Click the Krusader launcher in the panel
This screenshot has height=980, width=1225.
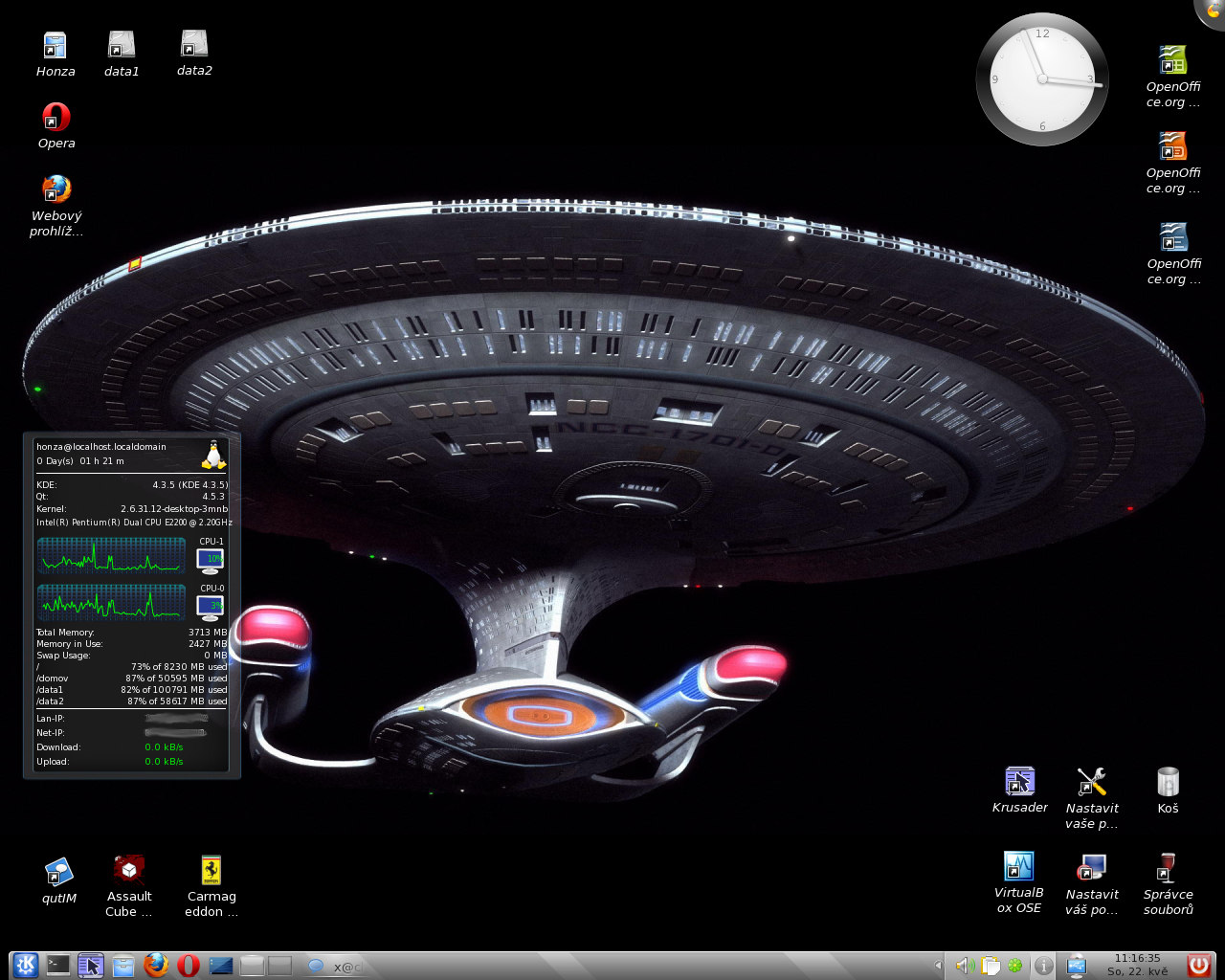point(91,966)
